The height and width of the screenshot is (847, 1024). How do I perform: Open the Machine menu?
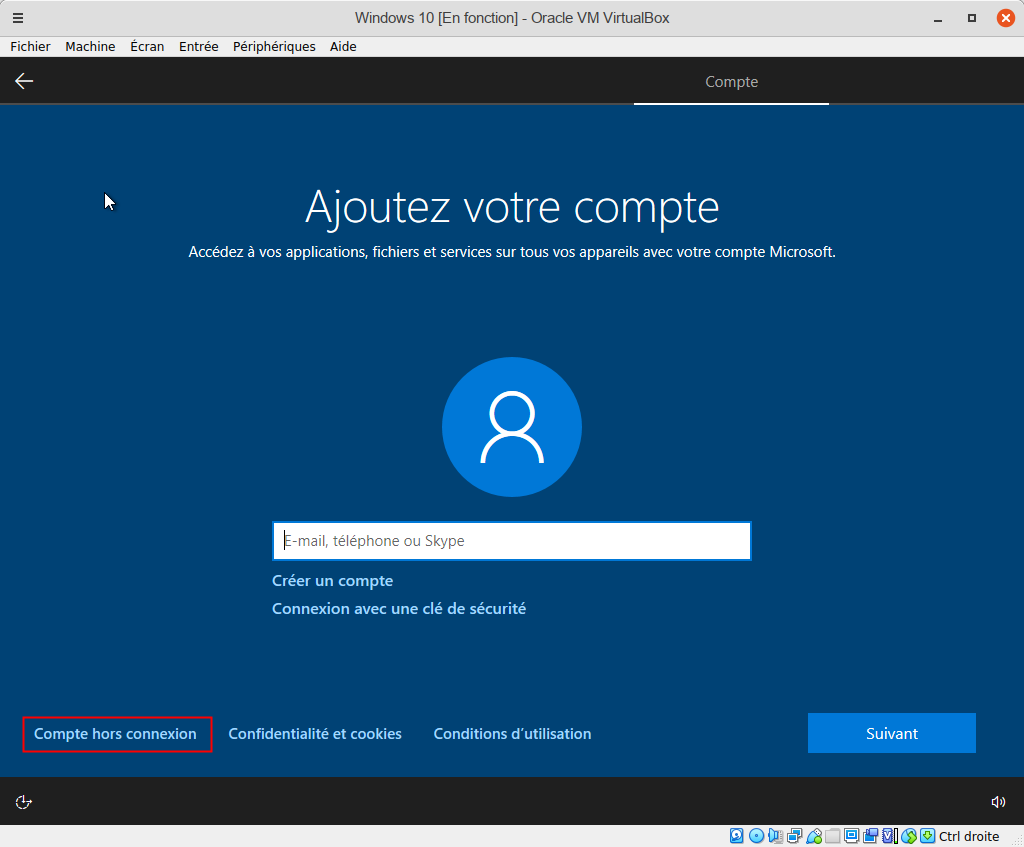coord(90,46)
